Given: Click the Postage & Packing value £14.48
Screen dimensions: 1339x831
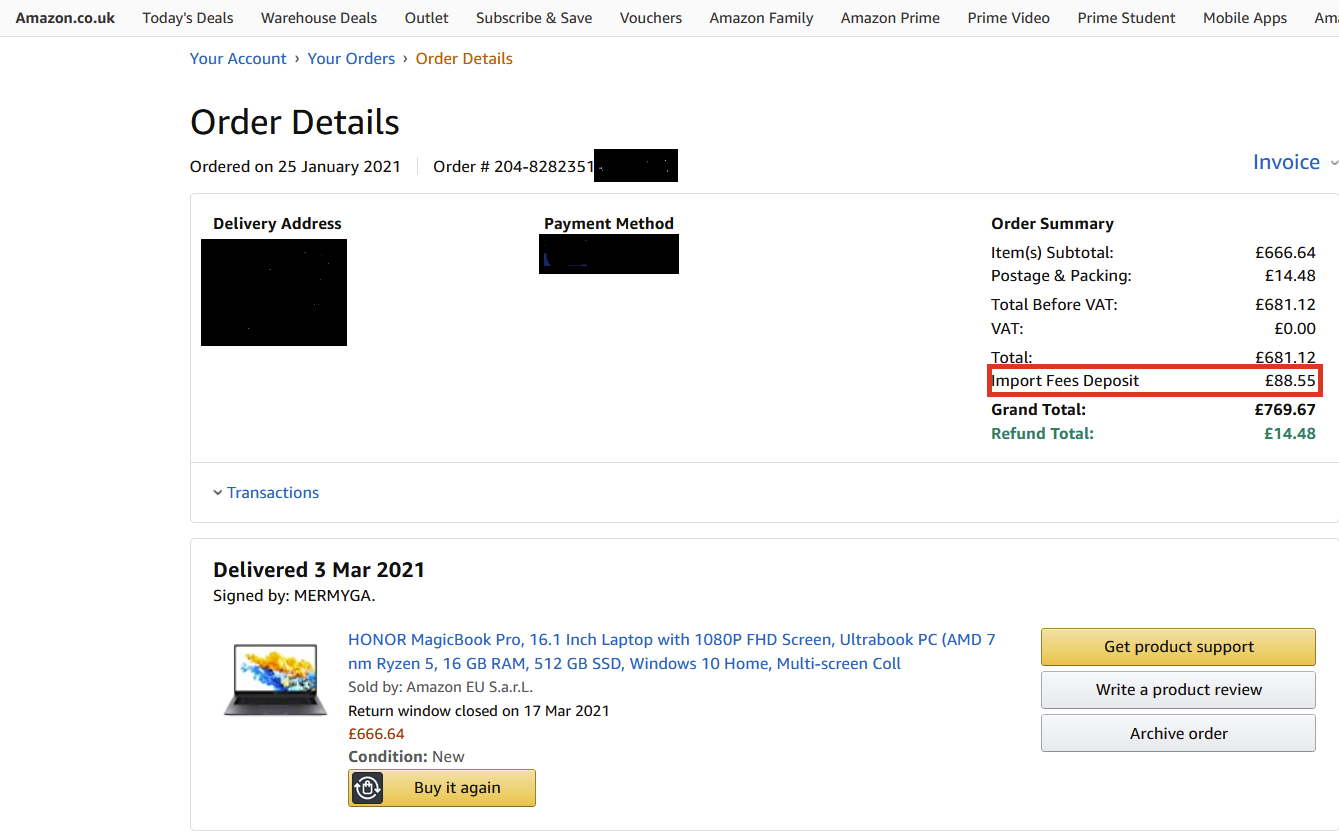Looking at the screenshot, I should [x=1290, y=275].
